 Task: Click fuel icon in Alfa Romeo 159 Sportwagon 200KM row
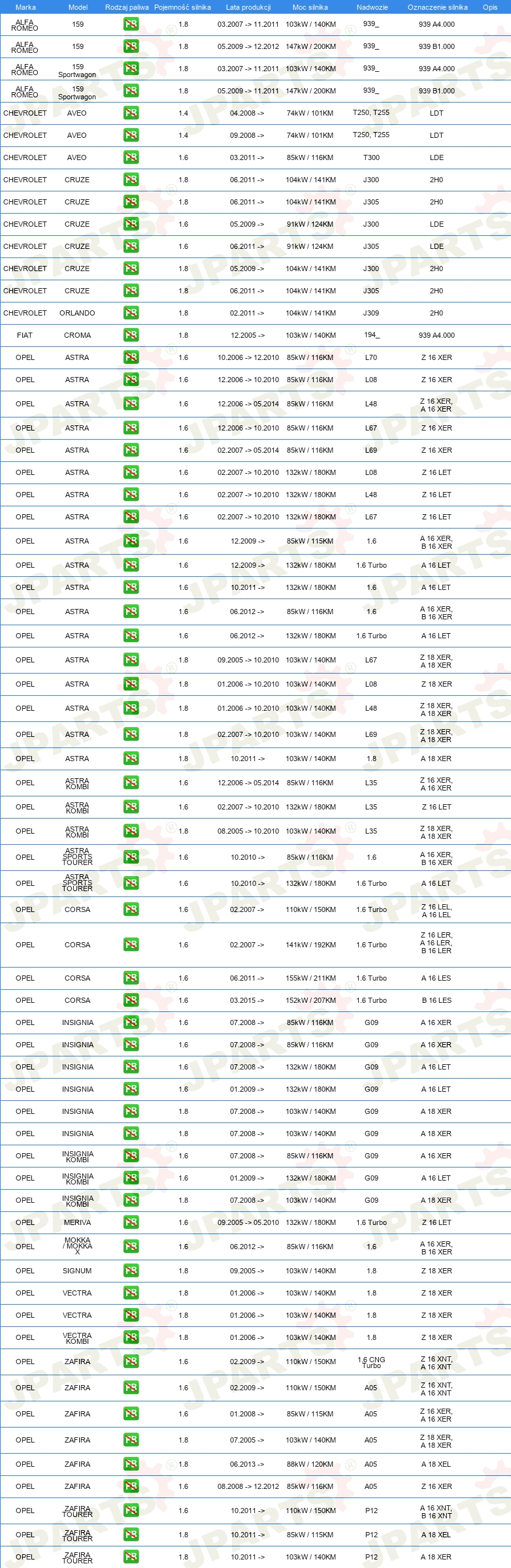131,91
